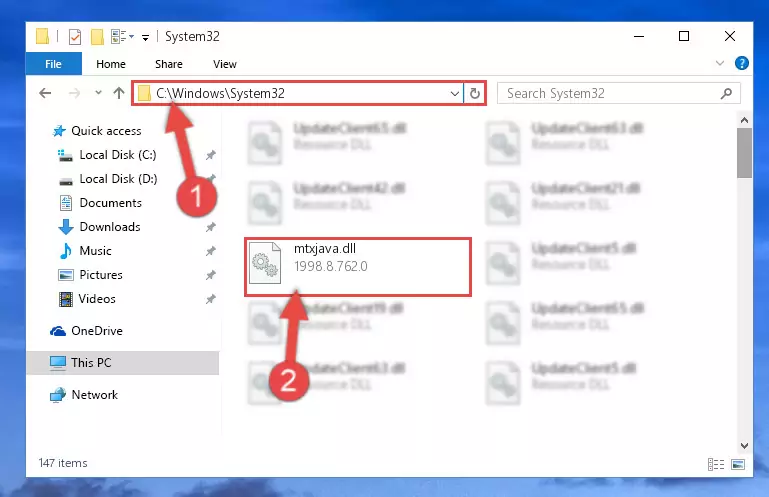769x497 pixels.
Task: Click the pin icon beside Videos
Action: [210, 299]
